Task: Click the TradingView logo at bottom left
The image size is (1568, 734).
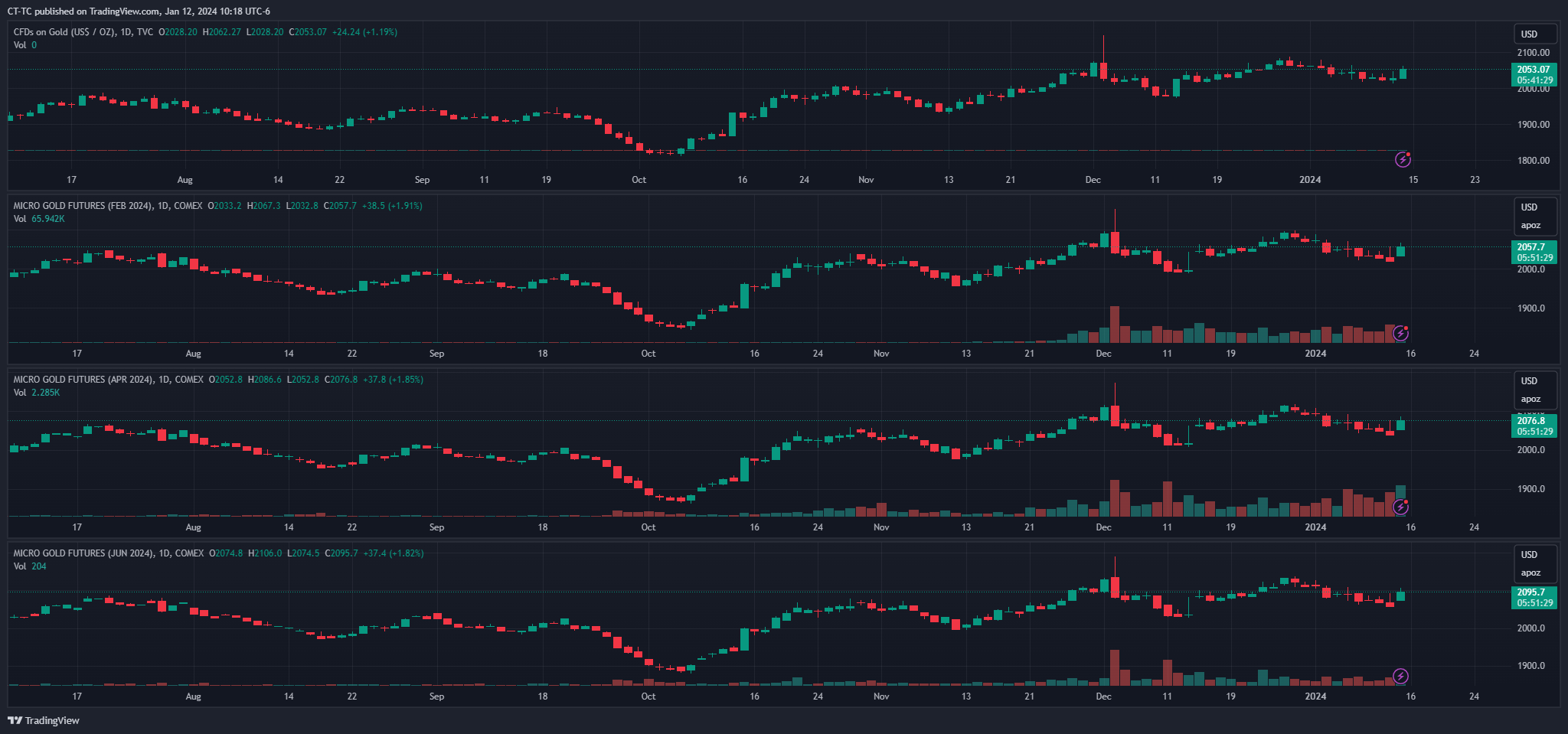Action: point(44,720)
